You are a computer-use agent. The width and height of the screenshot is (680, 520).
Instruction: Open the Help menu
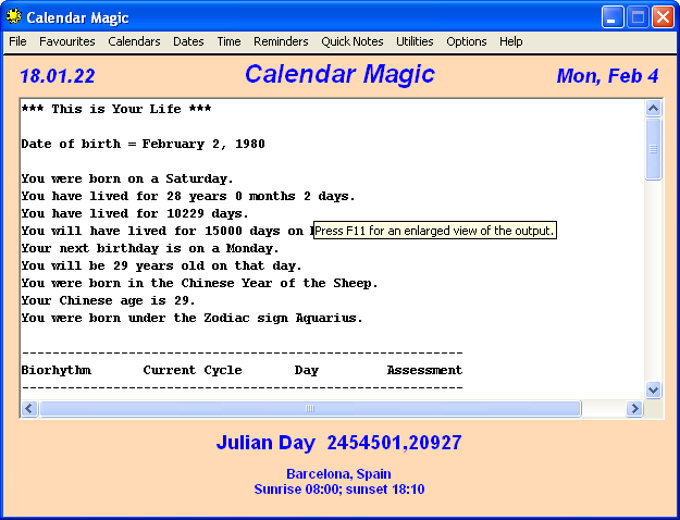tap(510, 42)
